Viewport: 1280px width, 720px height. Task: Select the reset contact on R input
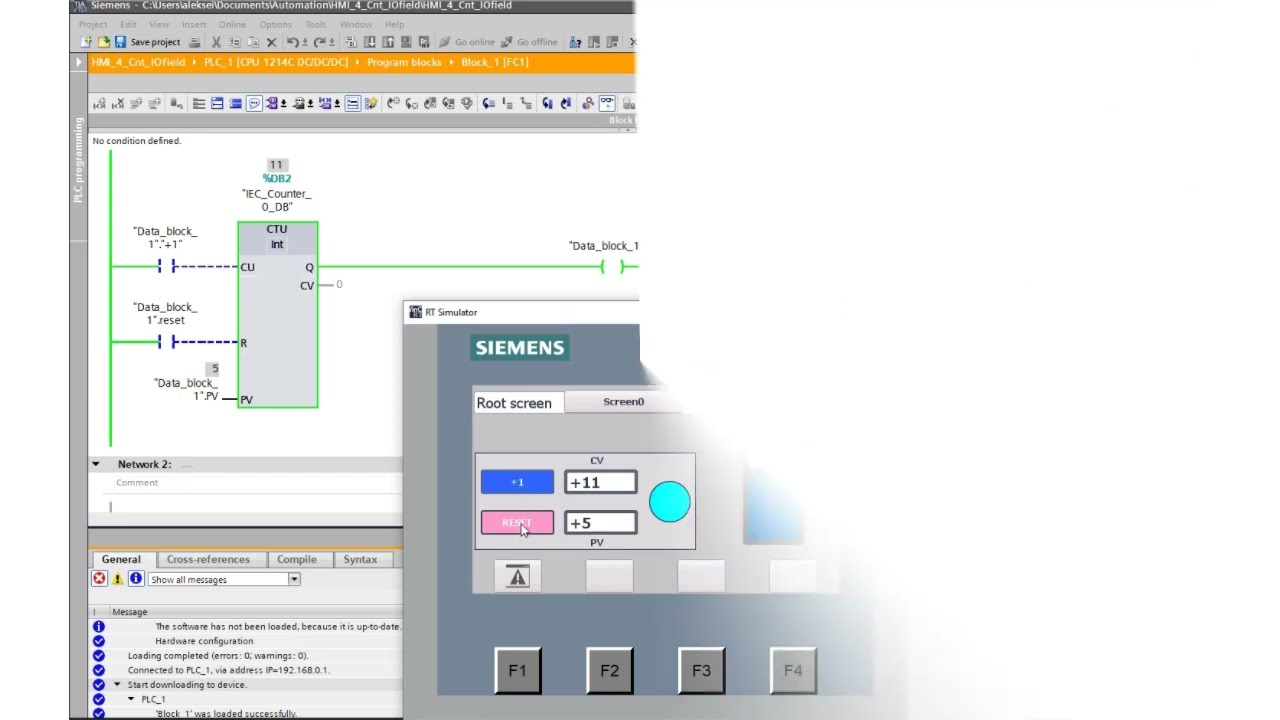coord(167,342)
